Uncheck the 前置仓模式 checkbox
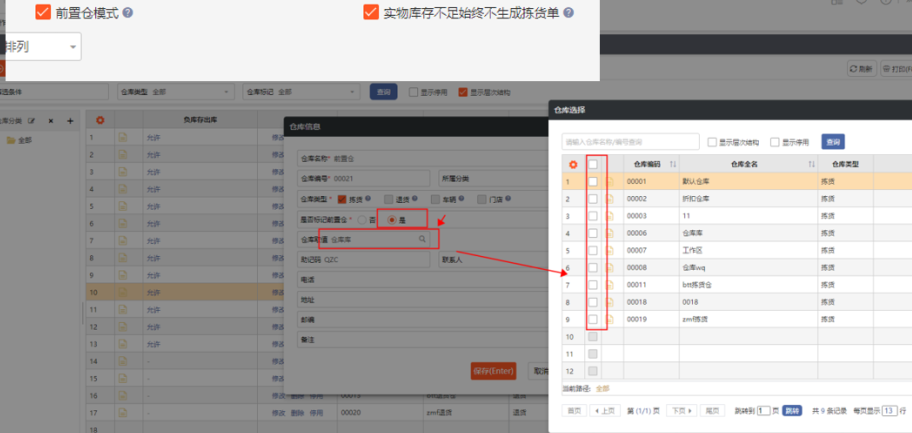The width and height of the screenshot is (912, 433). (43, 13)
